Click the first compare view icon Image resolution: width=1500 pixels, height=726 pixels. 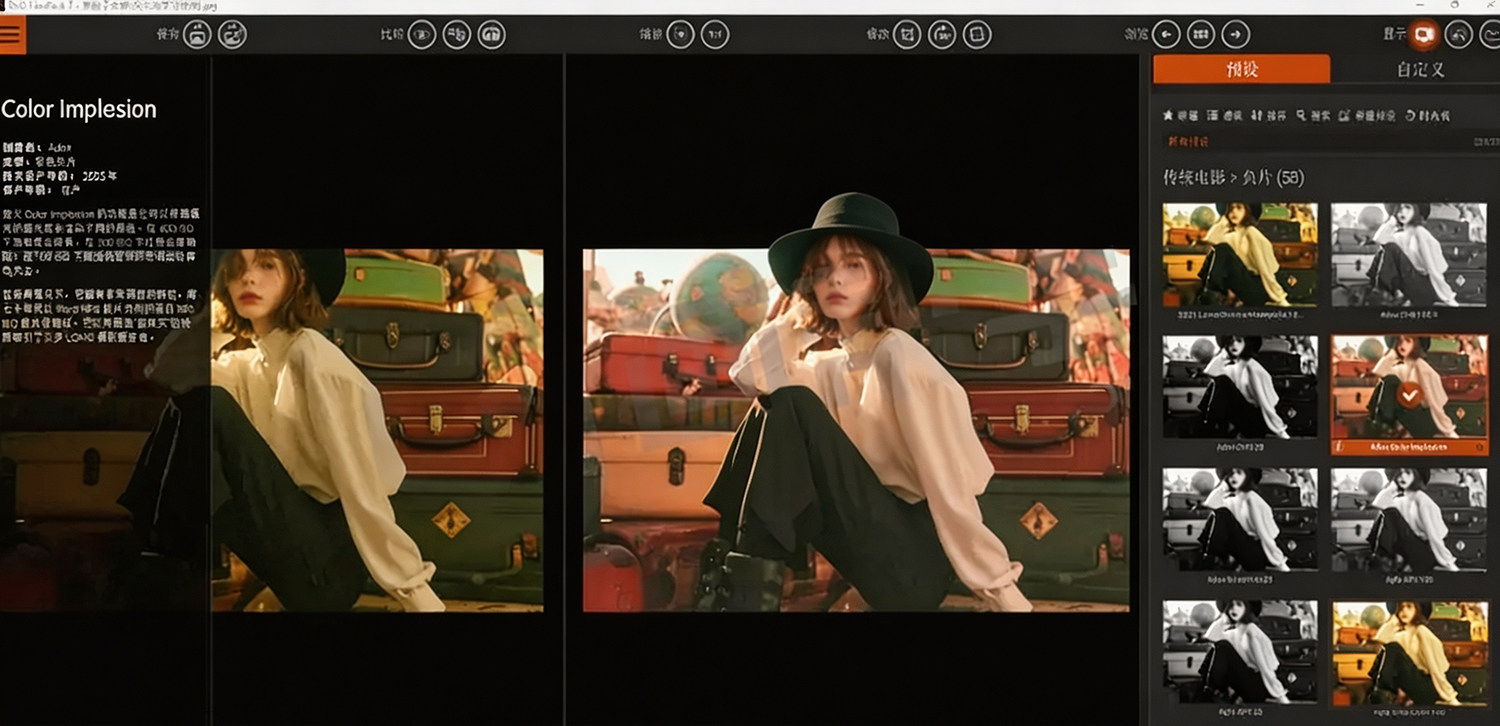pos(422,35)
